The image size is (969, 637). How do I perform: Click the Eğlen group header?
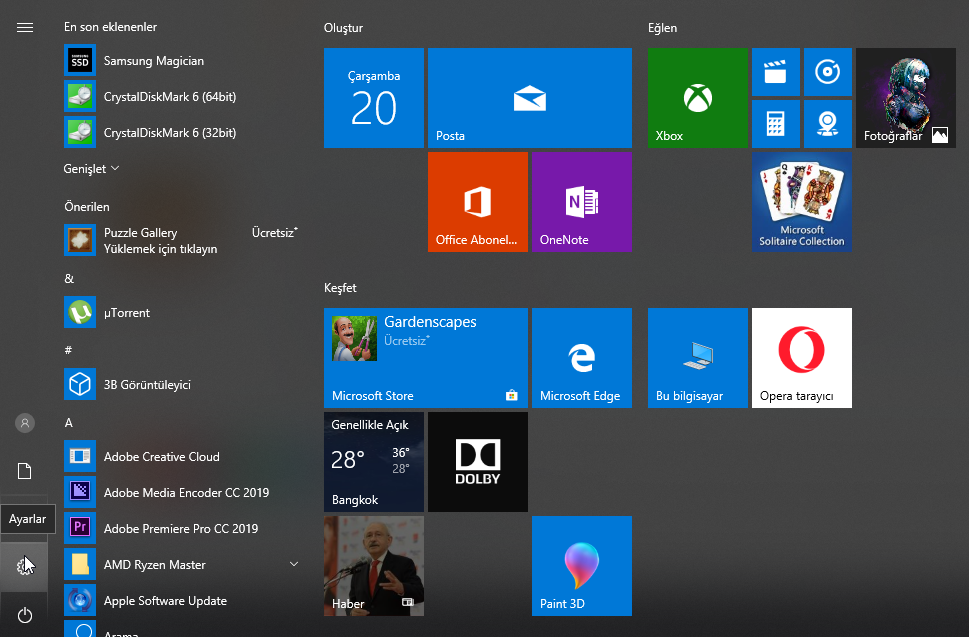(x=662, y=28)
